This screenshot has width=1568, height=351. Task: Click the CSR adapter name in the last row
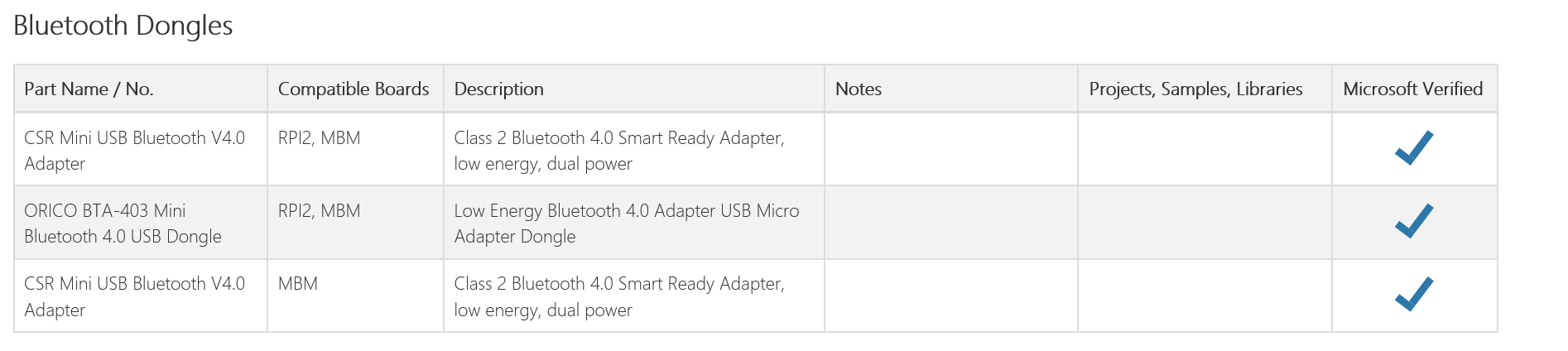pos(135,296)
